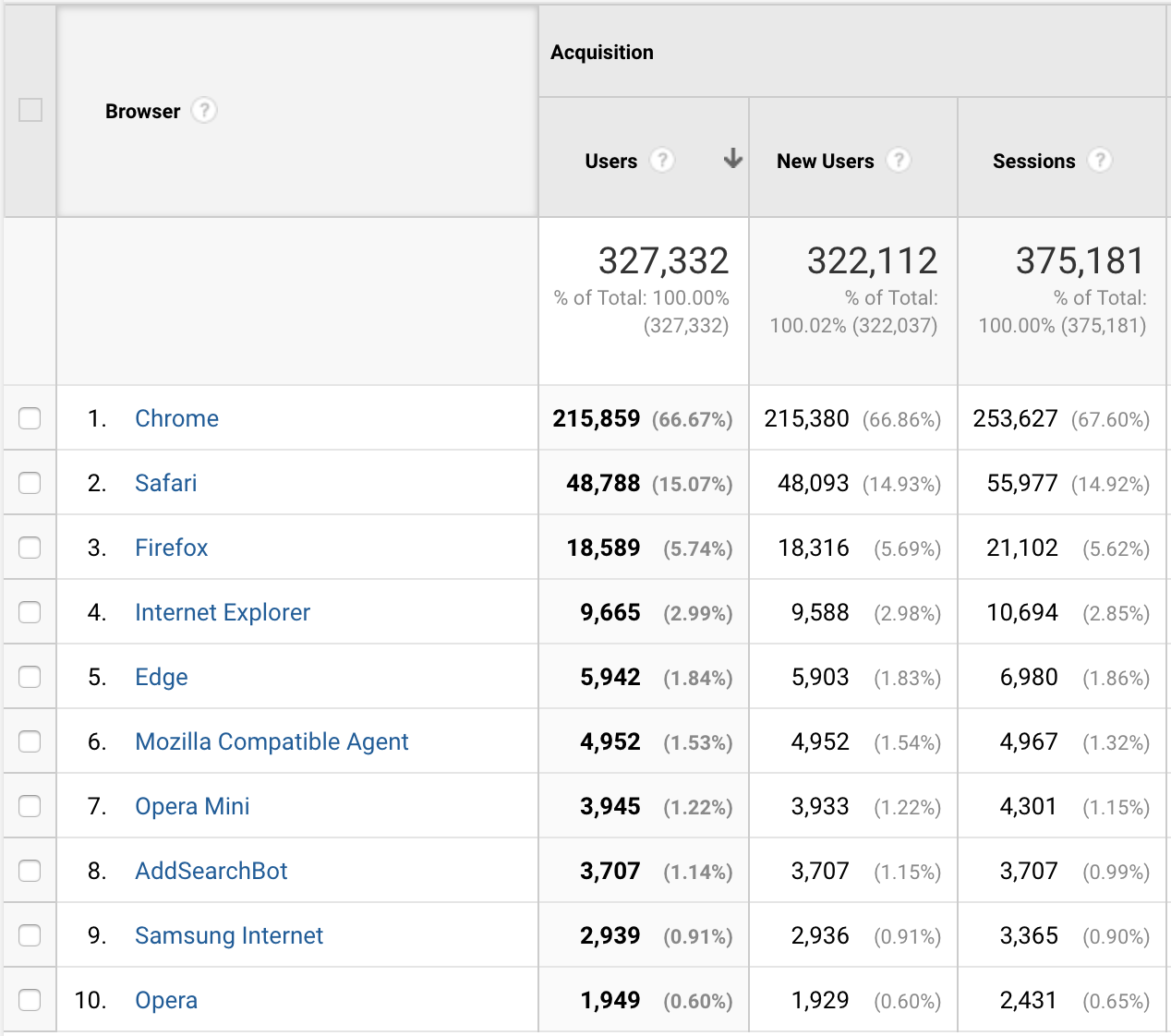The image size is (1171, 1036).
Task: Open help icon beside New Users header
Action: point(899,161)
